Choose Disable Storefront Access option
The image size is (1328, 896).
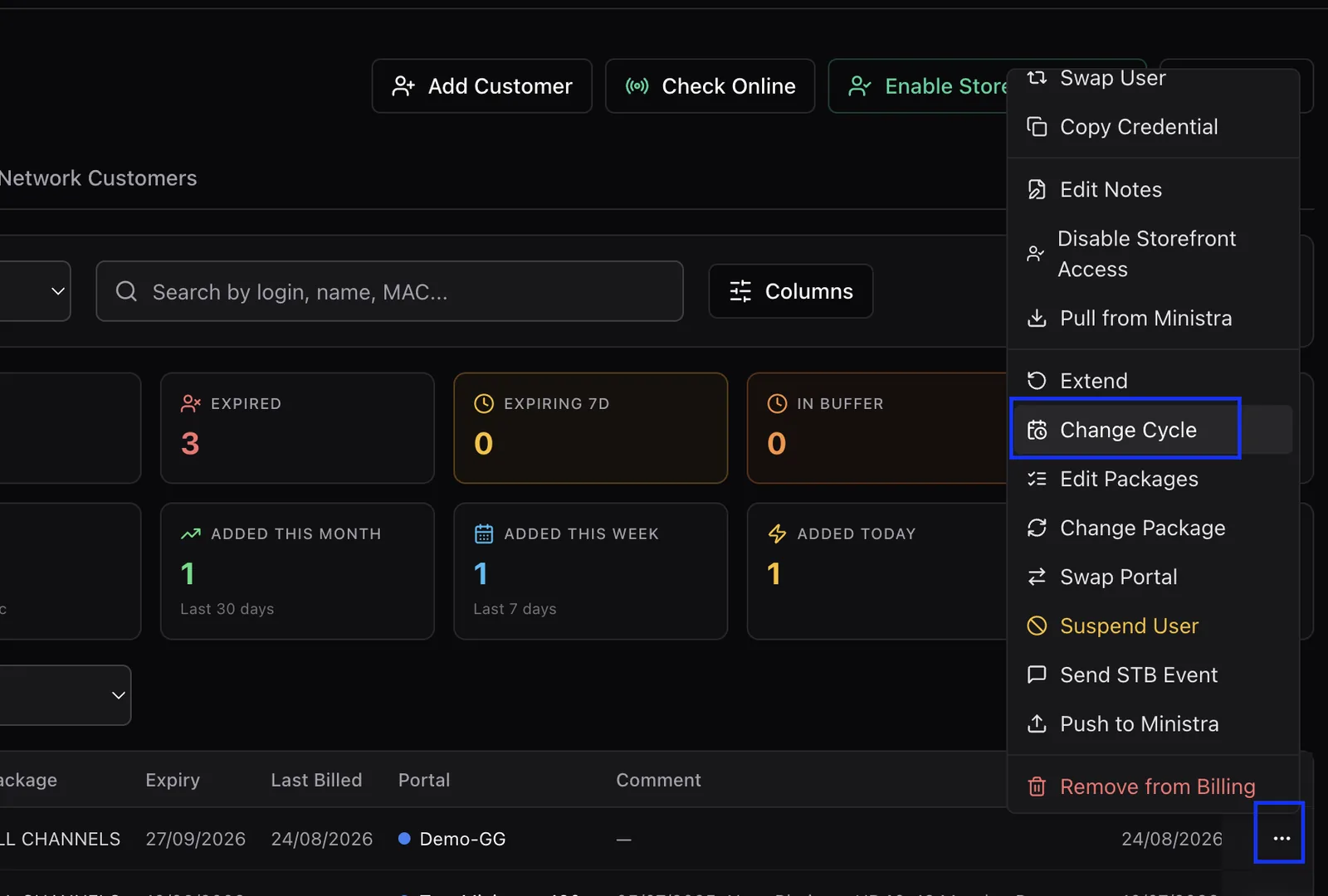pyautogui.click(x=1153, y=254)
